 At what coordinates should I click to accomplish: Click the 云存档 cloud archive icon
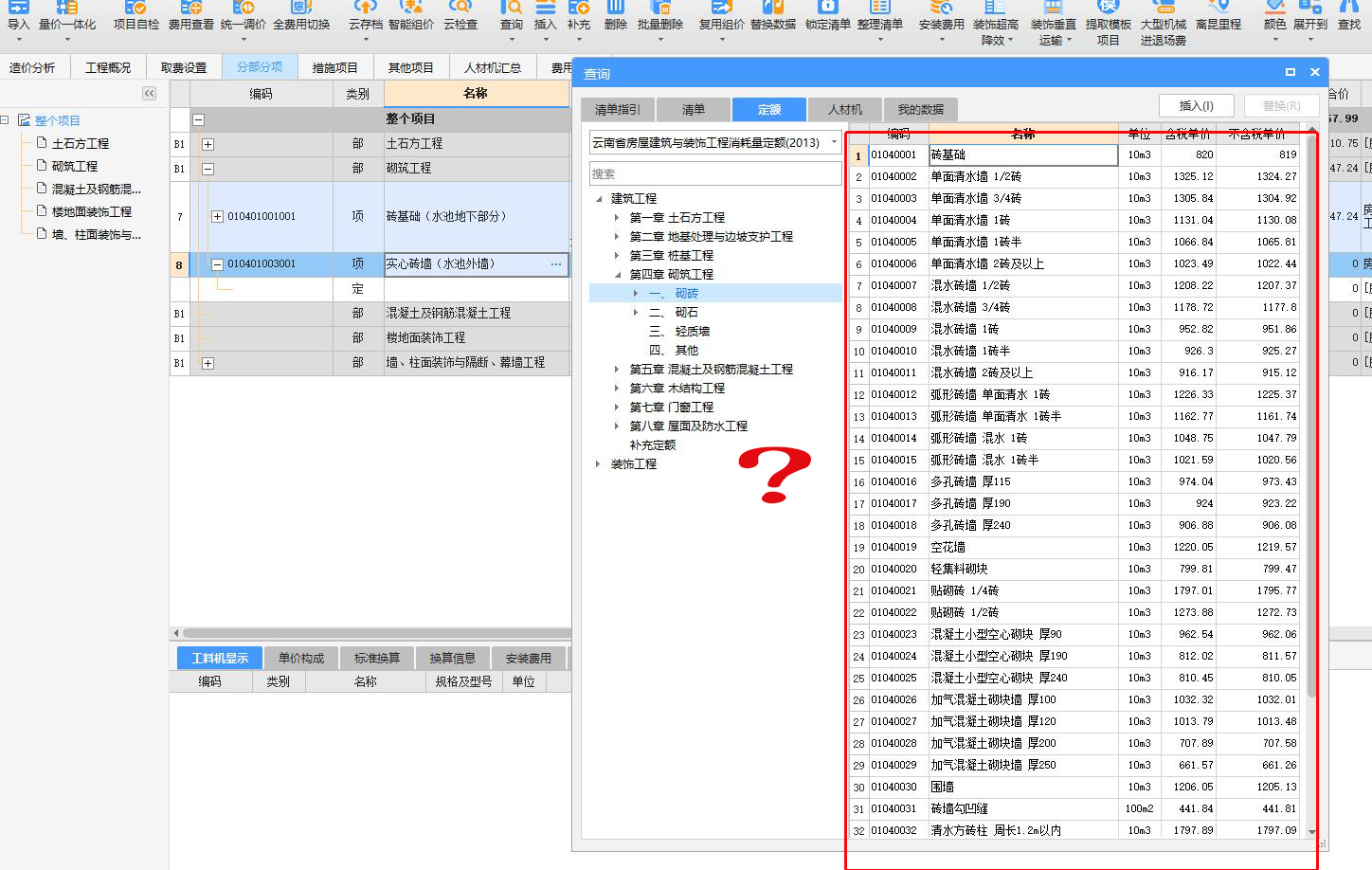pos(366,16)
